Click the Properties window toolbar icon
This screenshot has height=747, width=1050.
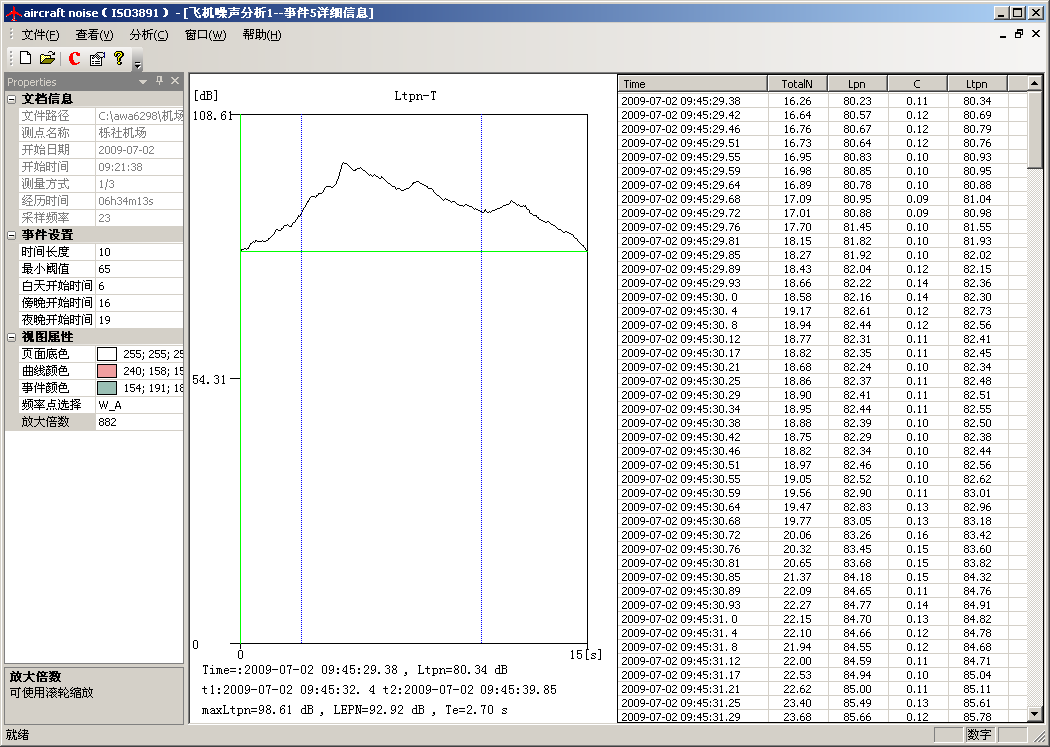pyautogui.click(x=97, y=59)
